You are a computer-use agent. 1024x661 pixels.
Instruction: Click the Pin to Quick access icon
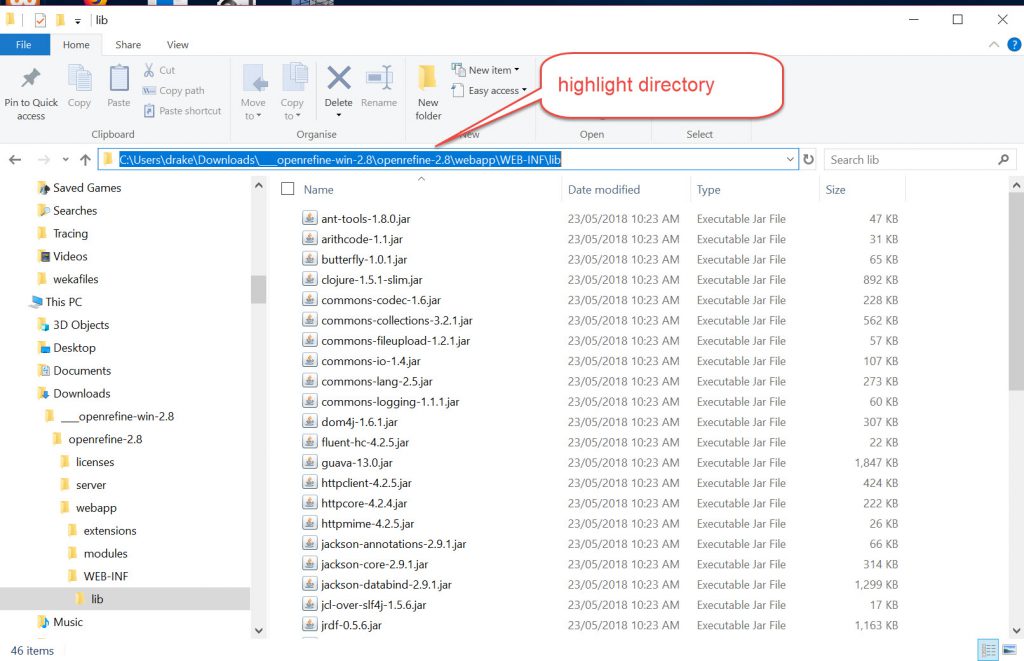pos(30,82)
